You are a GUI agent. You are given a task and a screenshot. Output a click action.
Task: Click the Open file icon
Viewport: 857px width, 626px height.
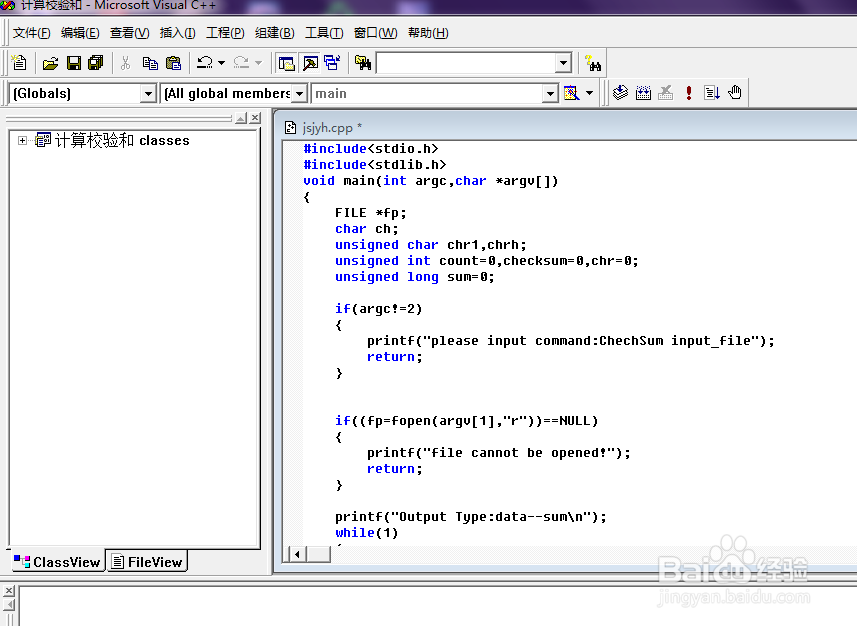pos(50,63)
